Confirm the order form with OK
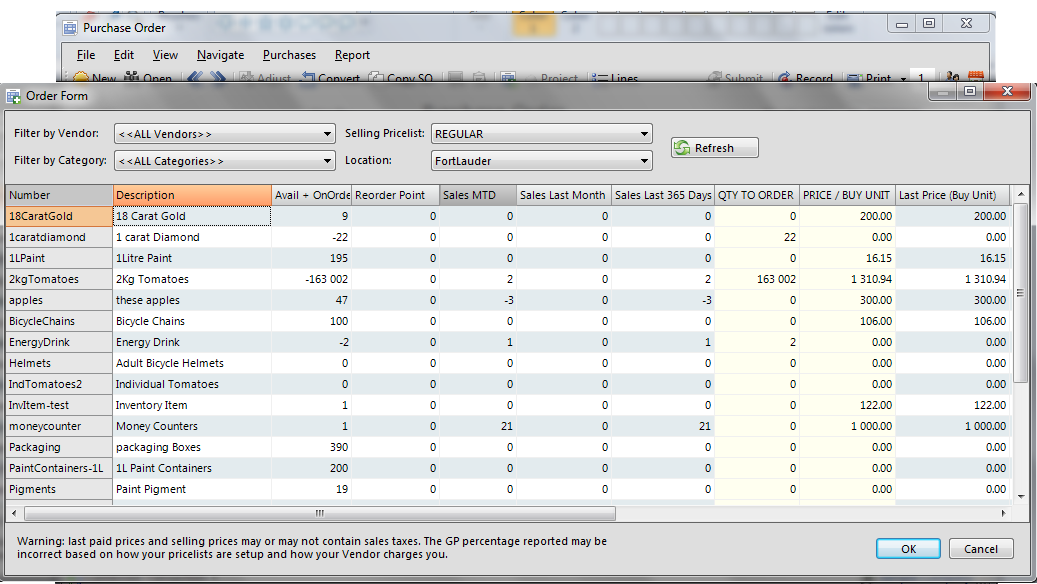The height and width of the screenshot is (584, 1037). (907, 549)
